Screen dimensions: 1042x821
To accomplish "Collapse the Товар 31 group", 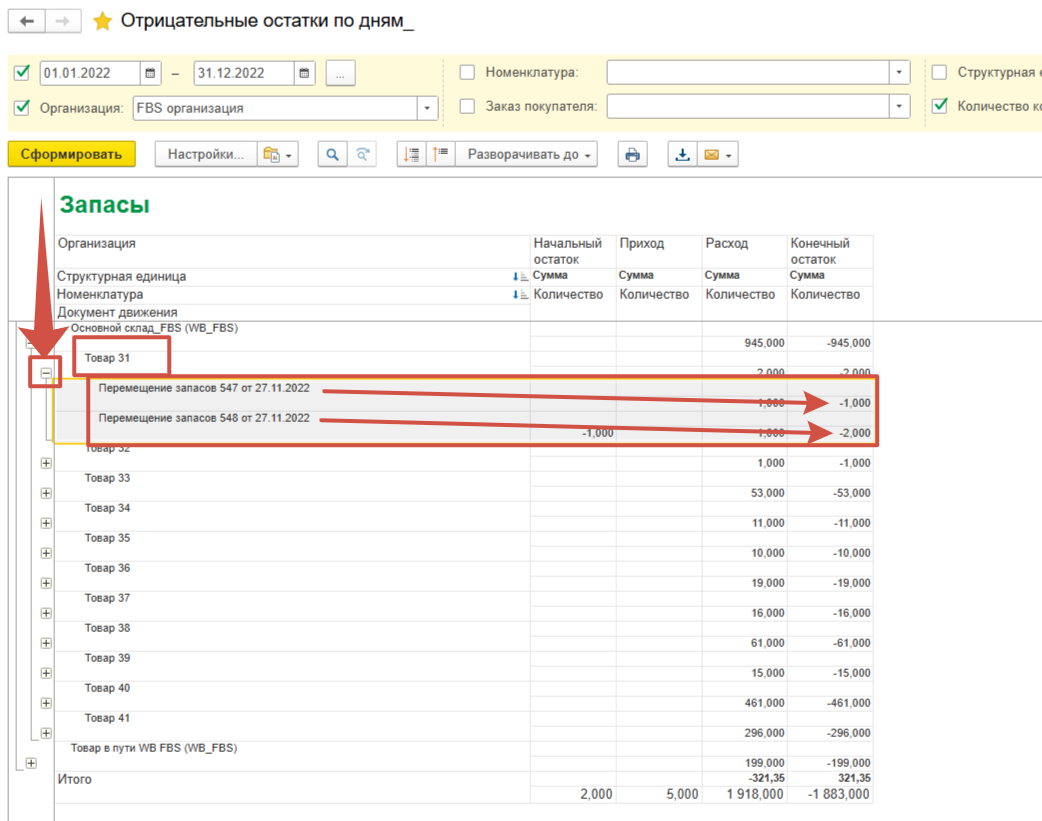I will point(46,373).
